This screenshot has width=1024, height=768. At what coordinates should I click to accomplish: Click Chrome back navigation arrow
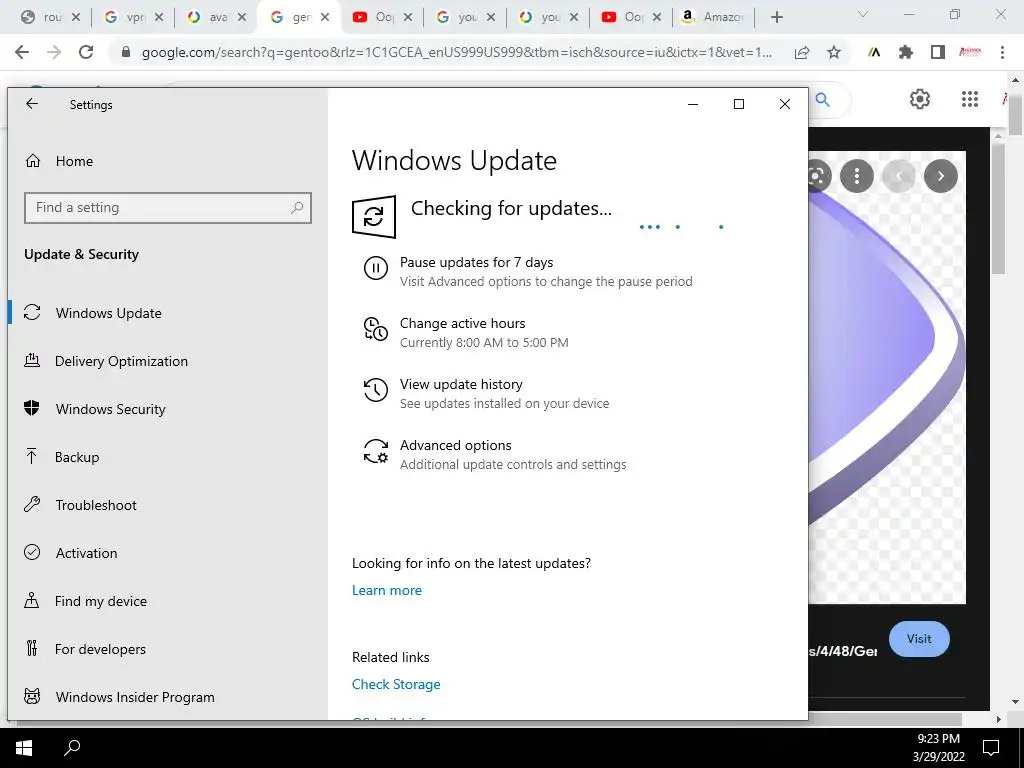click(x=22, y=52)
